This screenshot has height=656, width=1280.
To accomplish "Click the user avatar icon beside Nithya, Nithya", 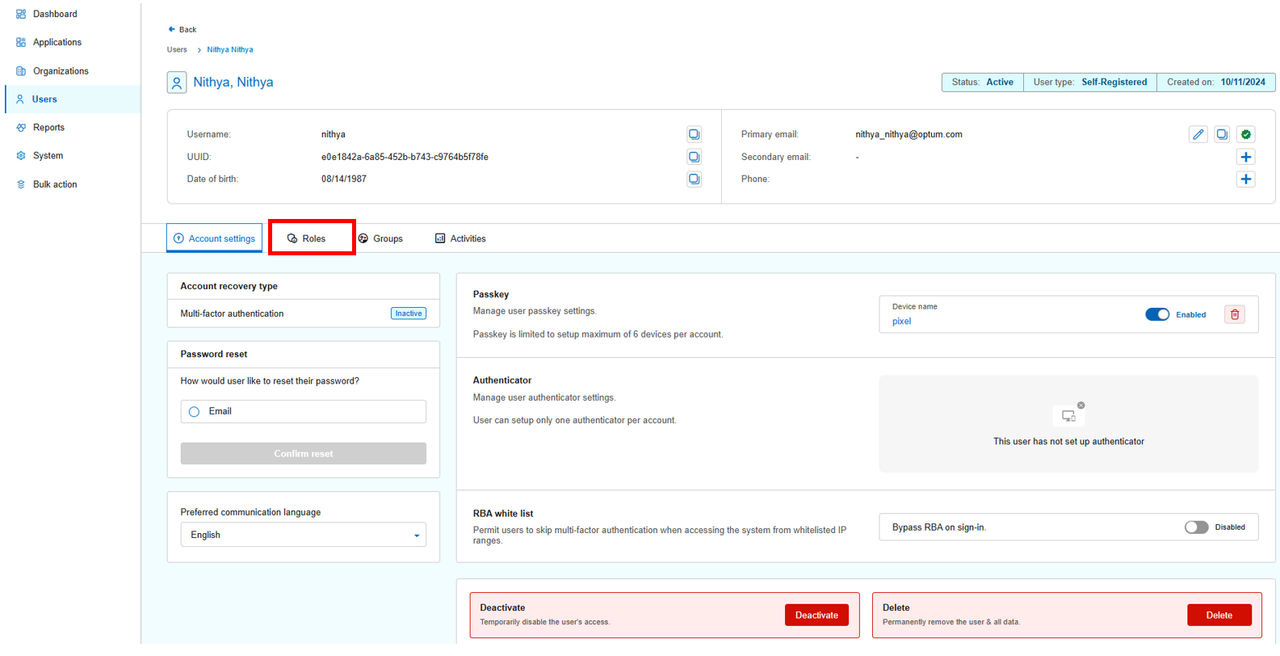I will 177,82.
